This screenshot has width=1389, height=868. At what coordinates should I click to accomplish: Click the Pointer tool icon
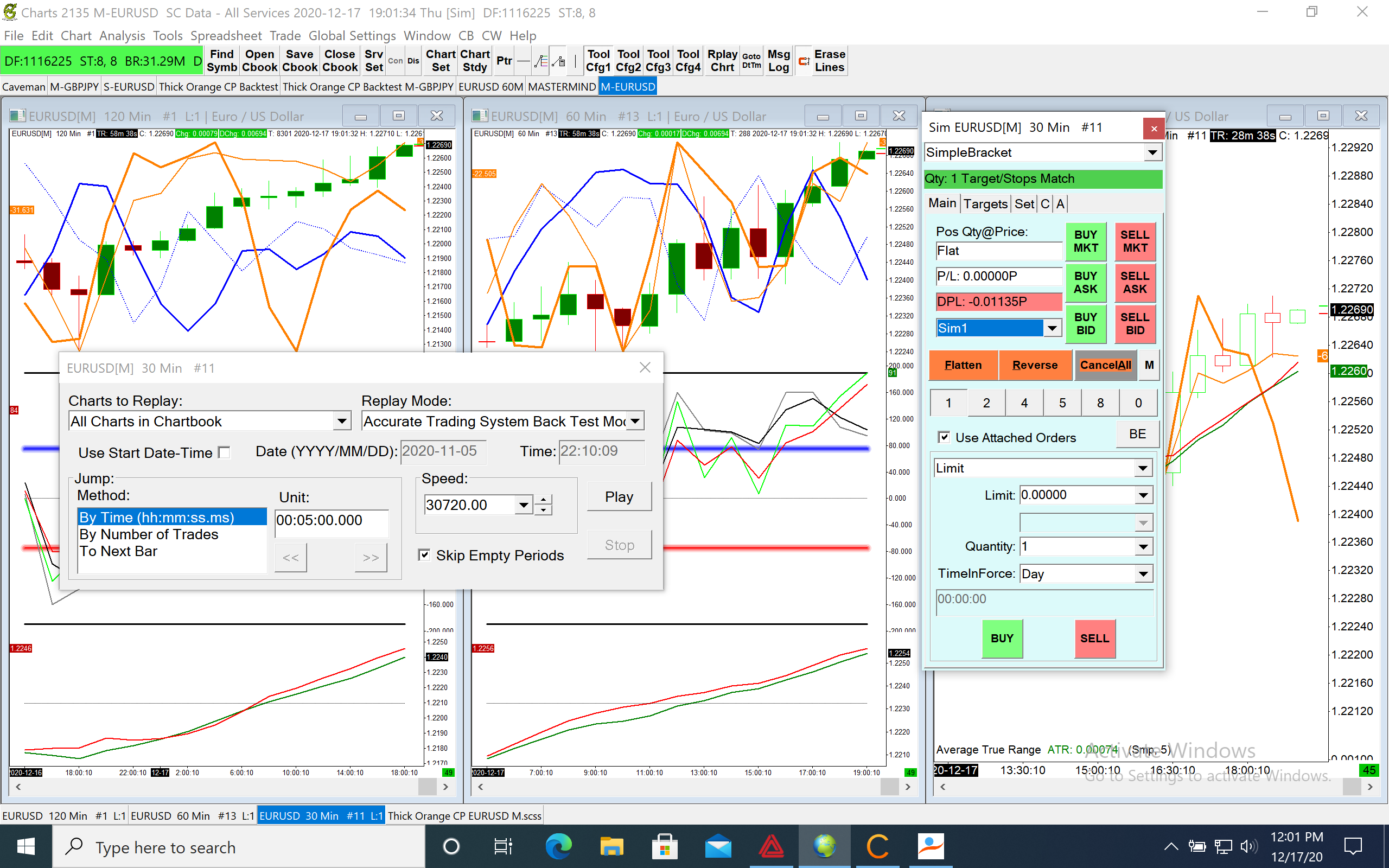[x=504, y=61]
